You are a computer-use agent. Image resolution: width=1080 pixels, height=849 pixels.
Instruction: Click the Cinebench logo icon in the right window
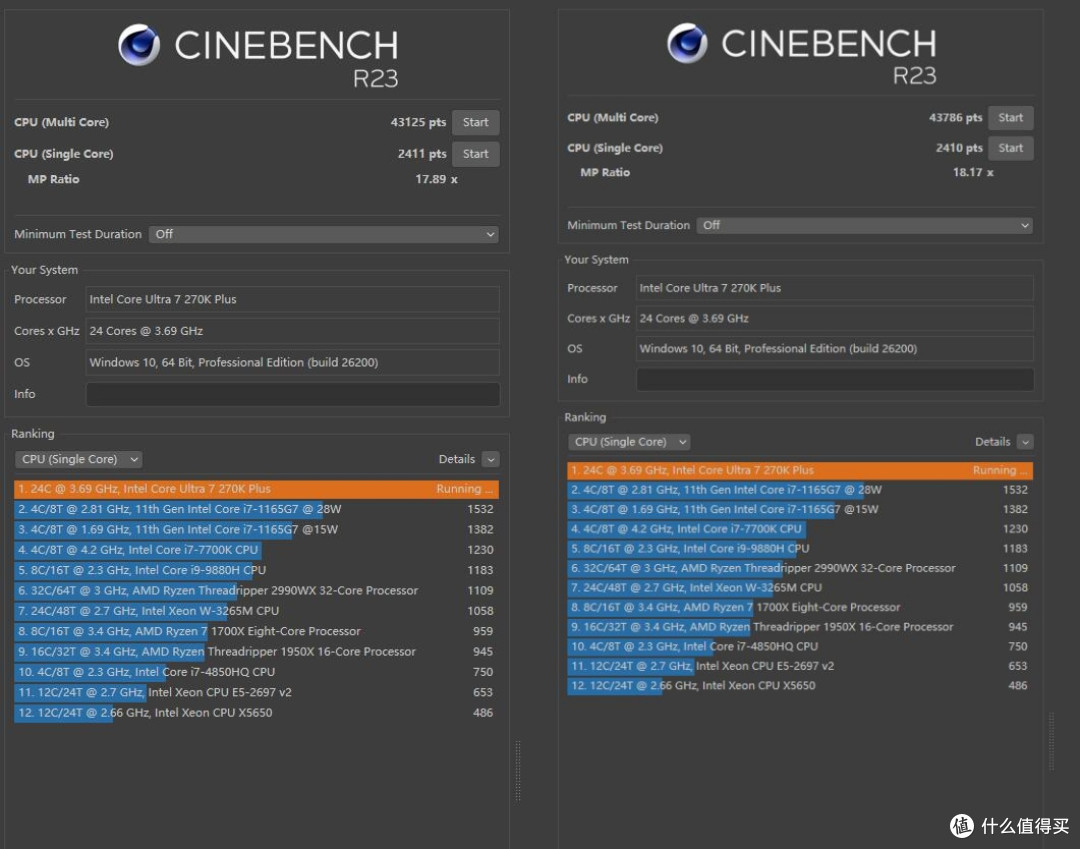[x=687, y=43]
